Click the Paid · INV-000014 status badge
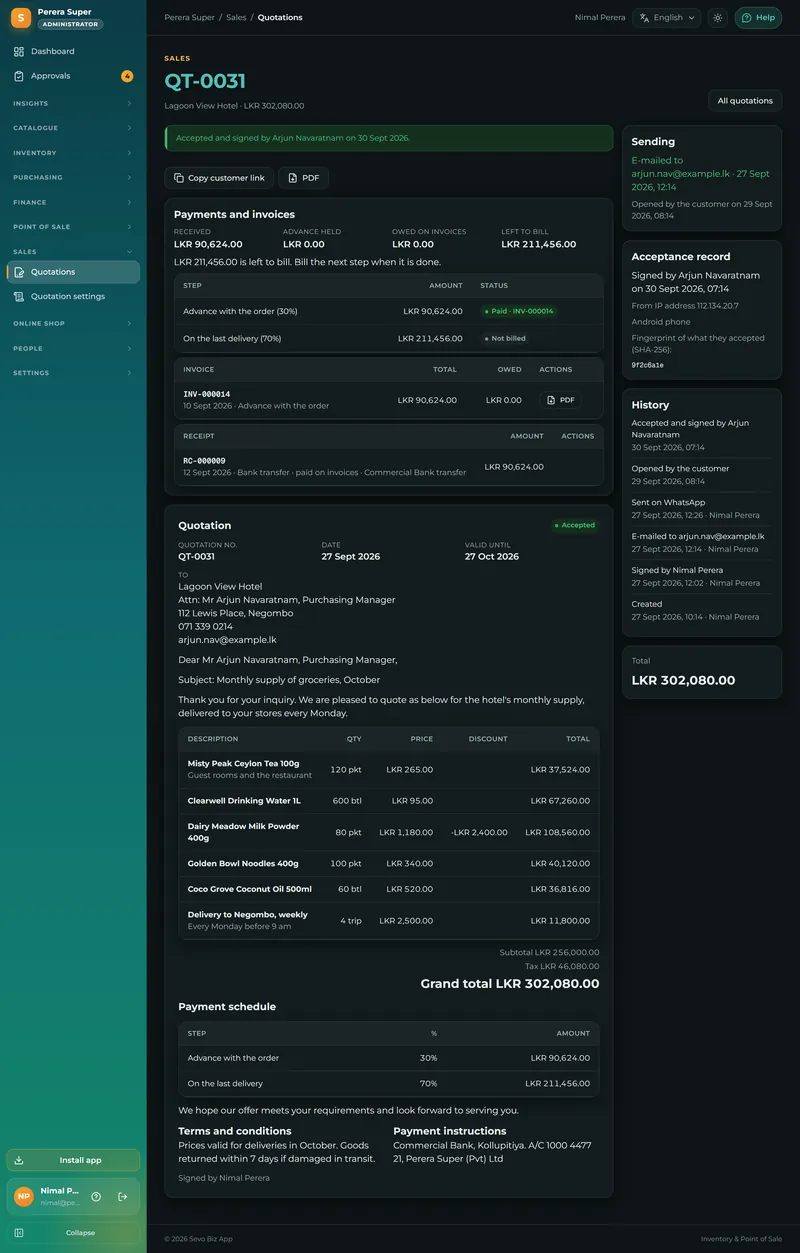The image size is (800, 1253). tap(519, 311)
